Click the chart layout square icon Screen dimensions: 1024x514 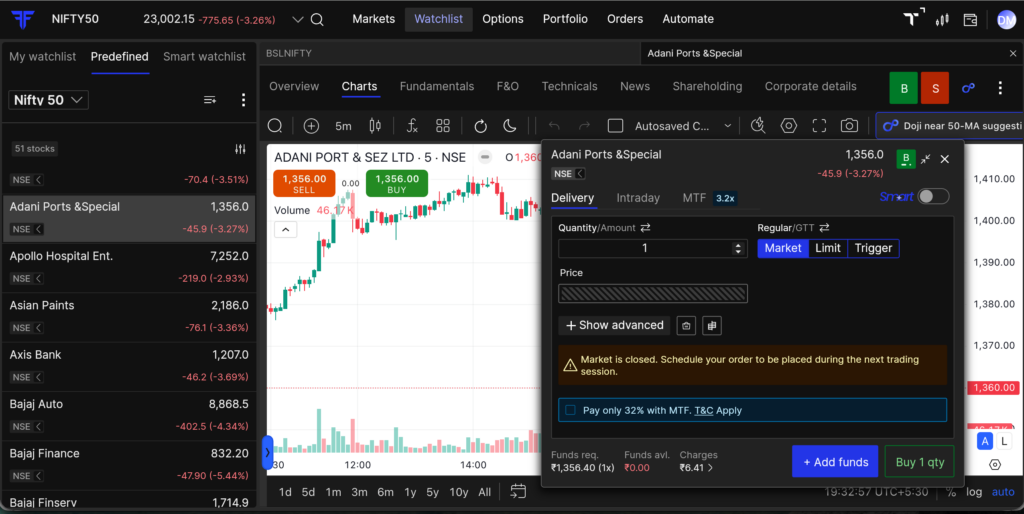coord(615,125)
